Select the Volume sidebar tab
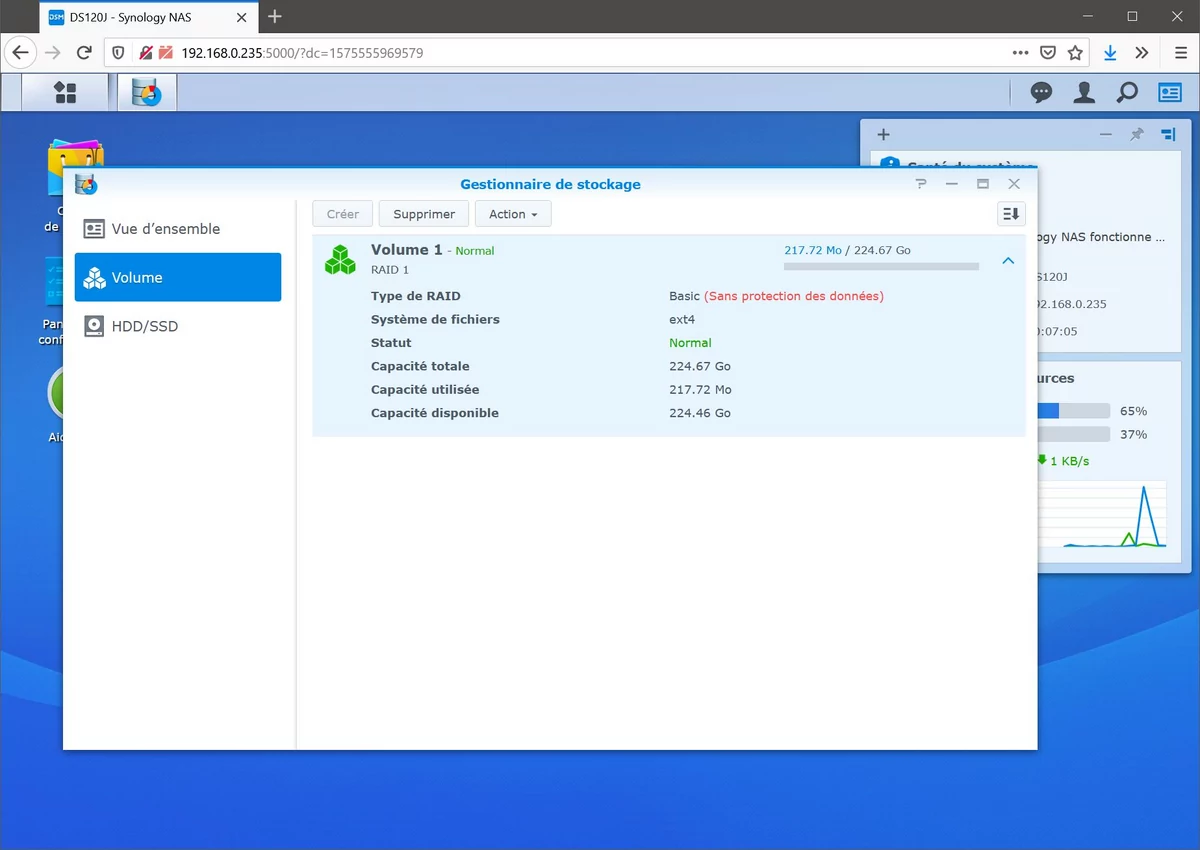This screenshot has width=1200, height=850. (178, 278)
